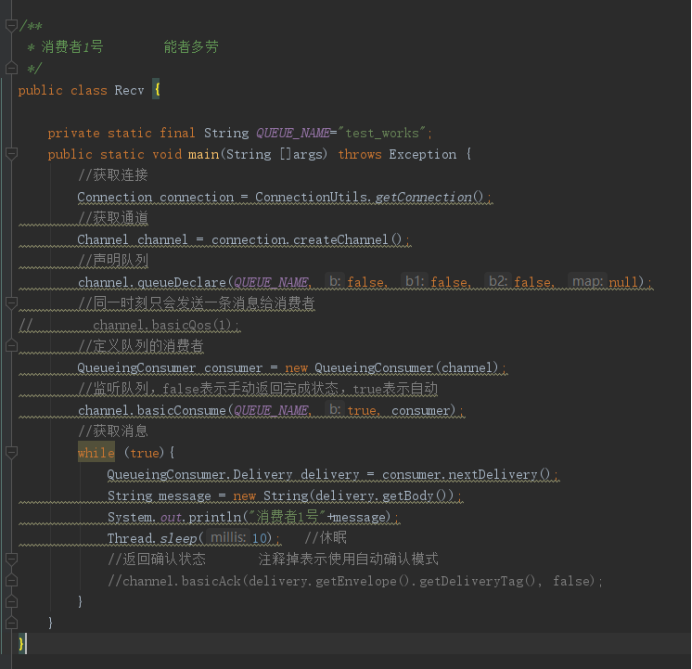The image size is (692, 669).
Task: Click QueueingConsumer.Delivery type name
Action: 199,474
